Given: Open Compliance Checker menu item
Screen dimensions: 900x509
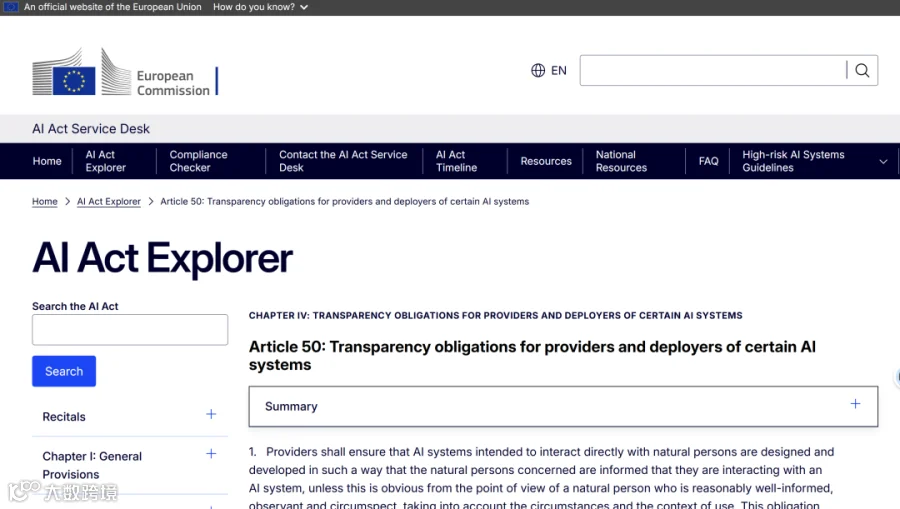Looking at the screenshot, I should (198, 161).
